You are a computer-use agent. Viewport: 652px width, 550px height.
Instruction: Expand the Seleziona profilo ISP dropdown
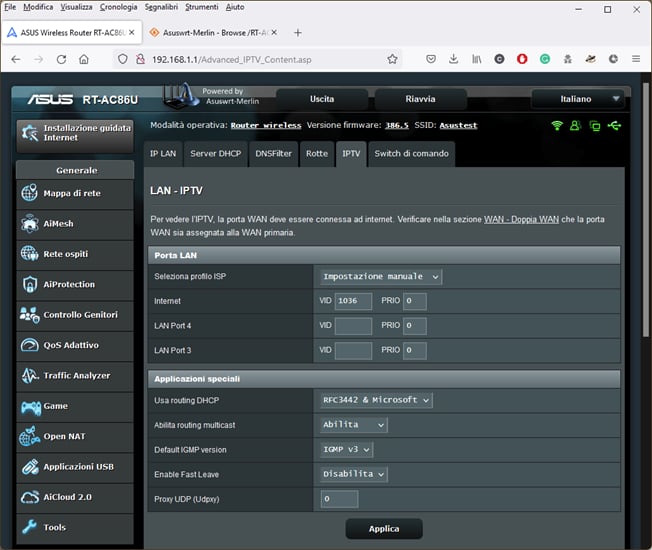coord(381,276)
